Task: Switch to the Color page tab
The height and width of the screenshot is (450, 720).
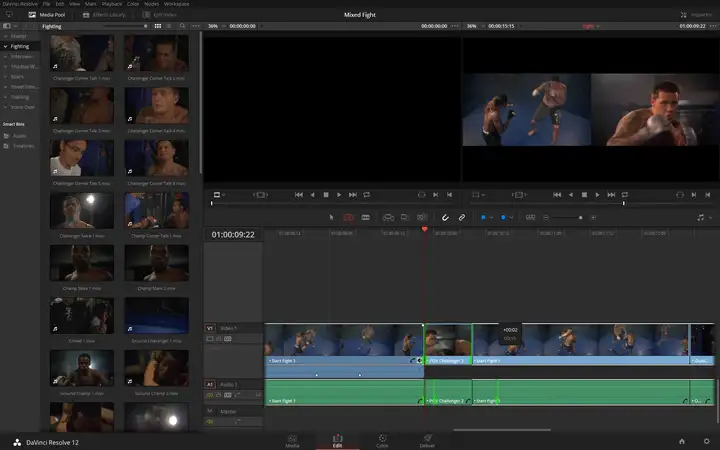Action: (x=382, y=441)
